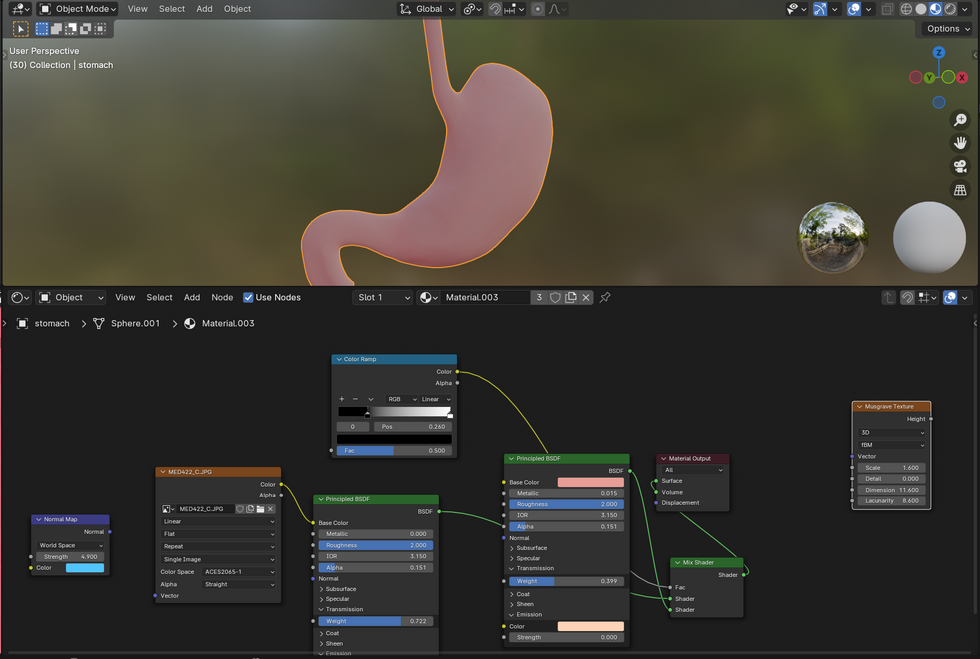This screenshot has height=659, width=980.
Task: Open the shader editor type menu icon
Action: (21, 298)
